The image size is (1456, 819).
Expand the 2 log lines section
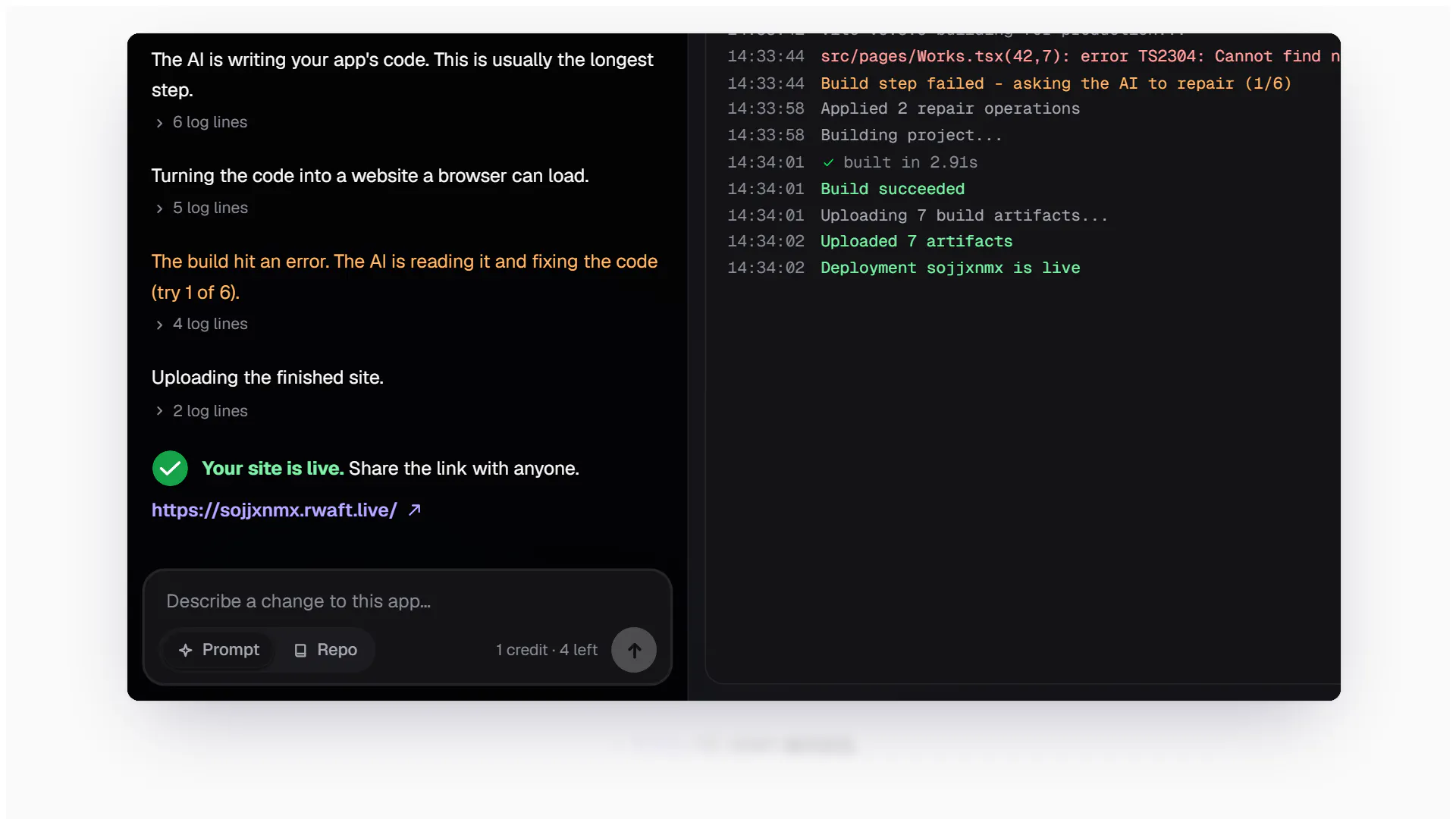click(x=202, y=411)
